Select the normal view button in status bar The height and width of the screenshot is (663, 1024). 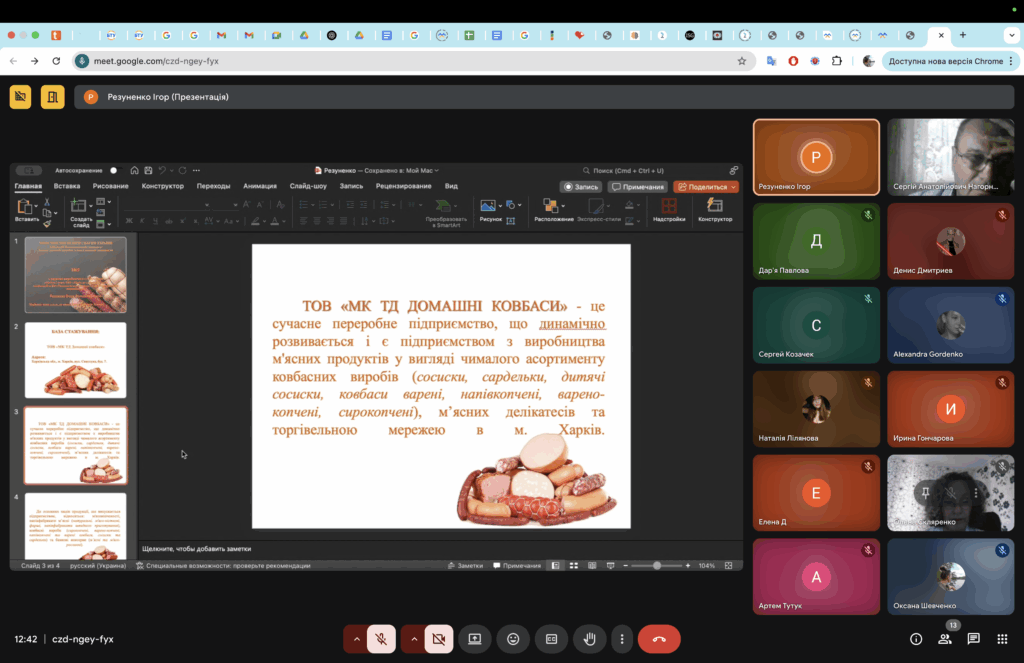[556, 566]
